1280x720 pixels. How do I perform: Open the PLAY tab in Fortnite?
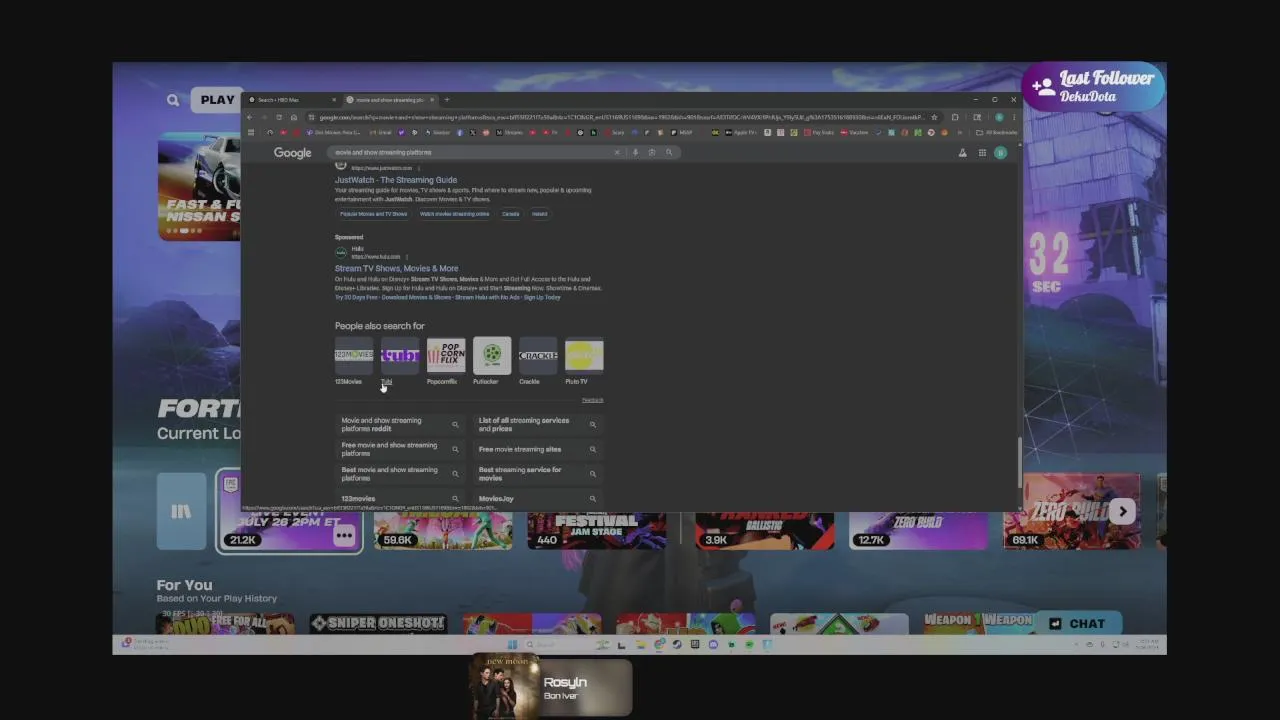[x=217, y=100]
